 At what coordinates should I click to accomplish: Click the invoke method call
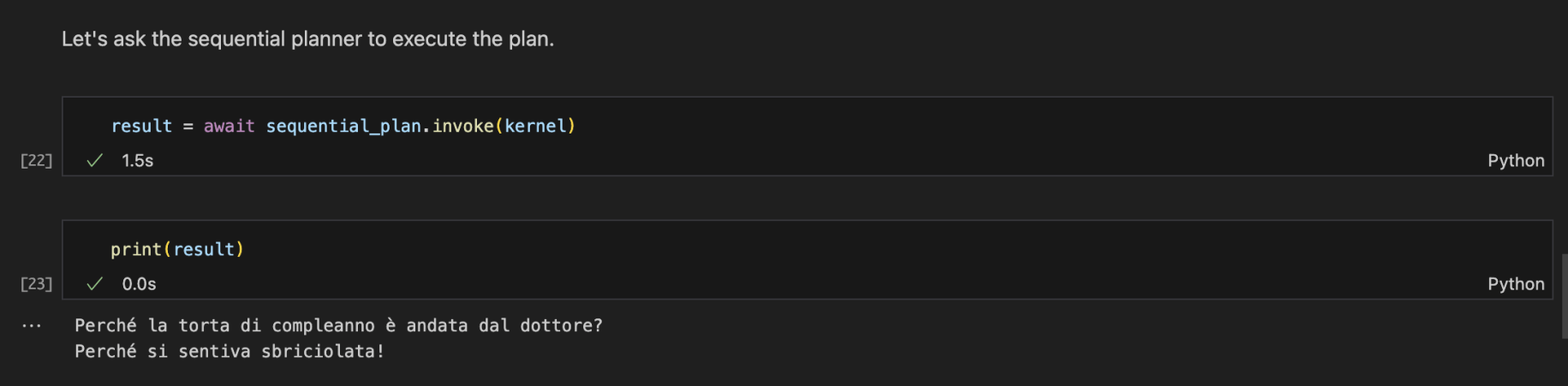pyautogui.click(x=462, y=127)
